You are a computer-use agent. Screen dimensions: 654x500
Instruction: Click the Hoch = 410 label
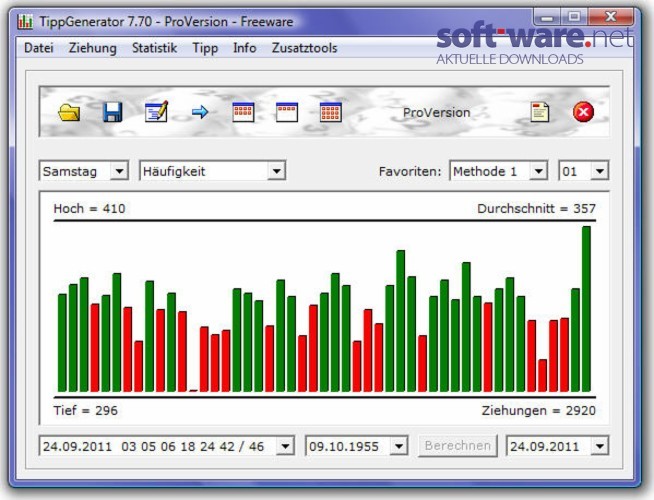point(89,208)
